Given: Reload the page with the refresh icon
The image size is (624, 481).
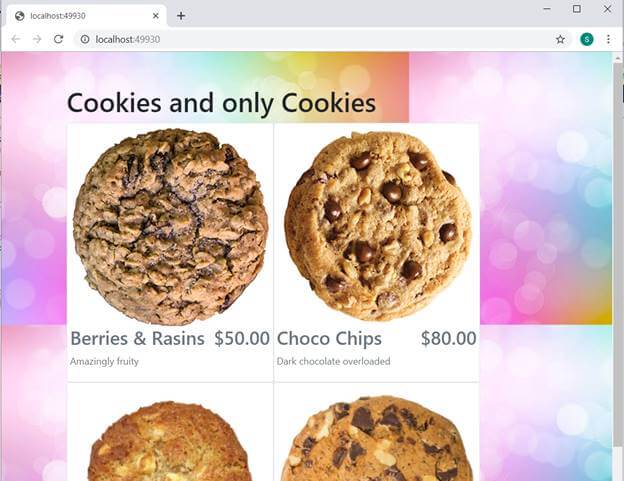Looking at the screenshot, I should pos(58,39).
